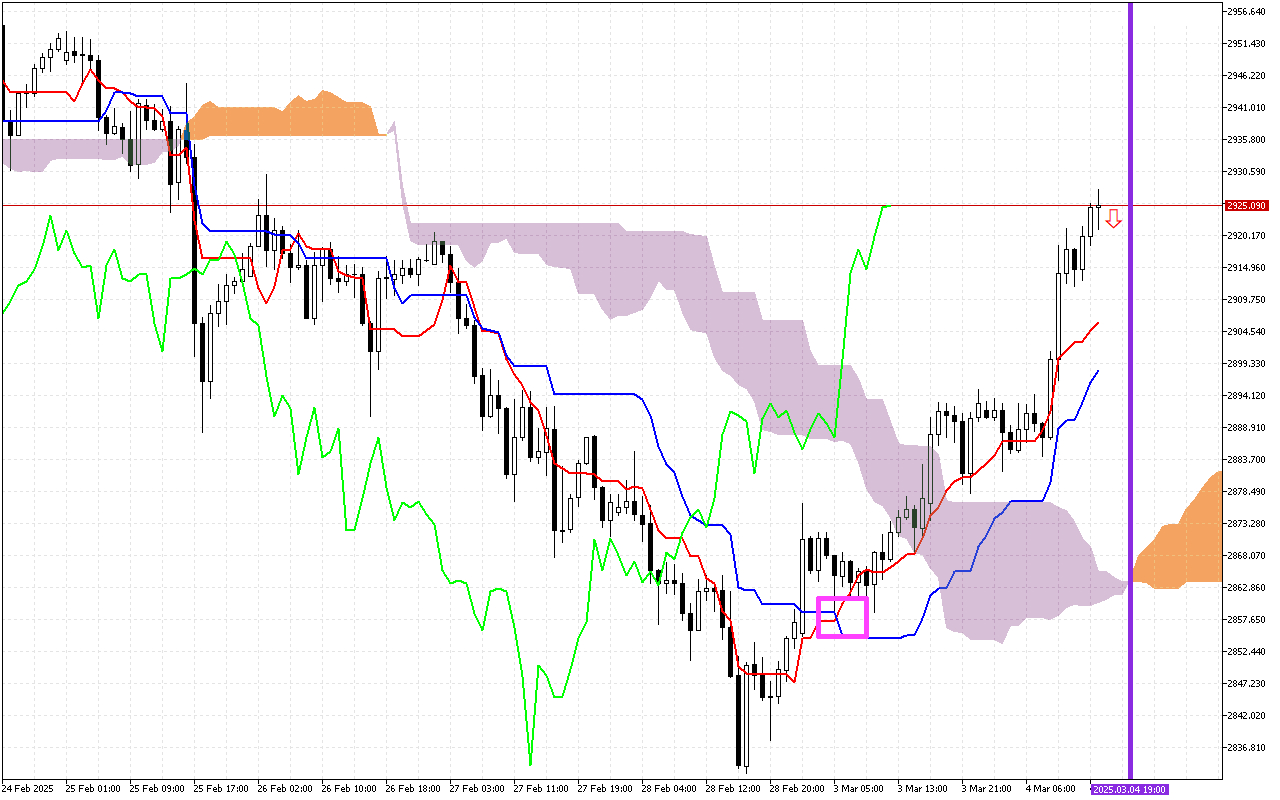The image size is (1280, 800).
Task: Pick the 2941.010 price label
Action: tap(1246, 108)
